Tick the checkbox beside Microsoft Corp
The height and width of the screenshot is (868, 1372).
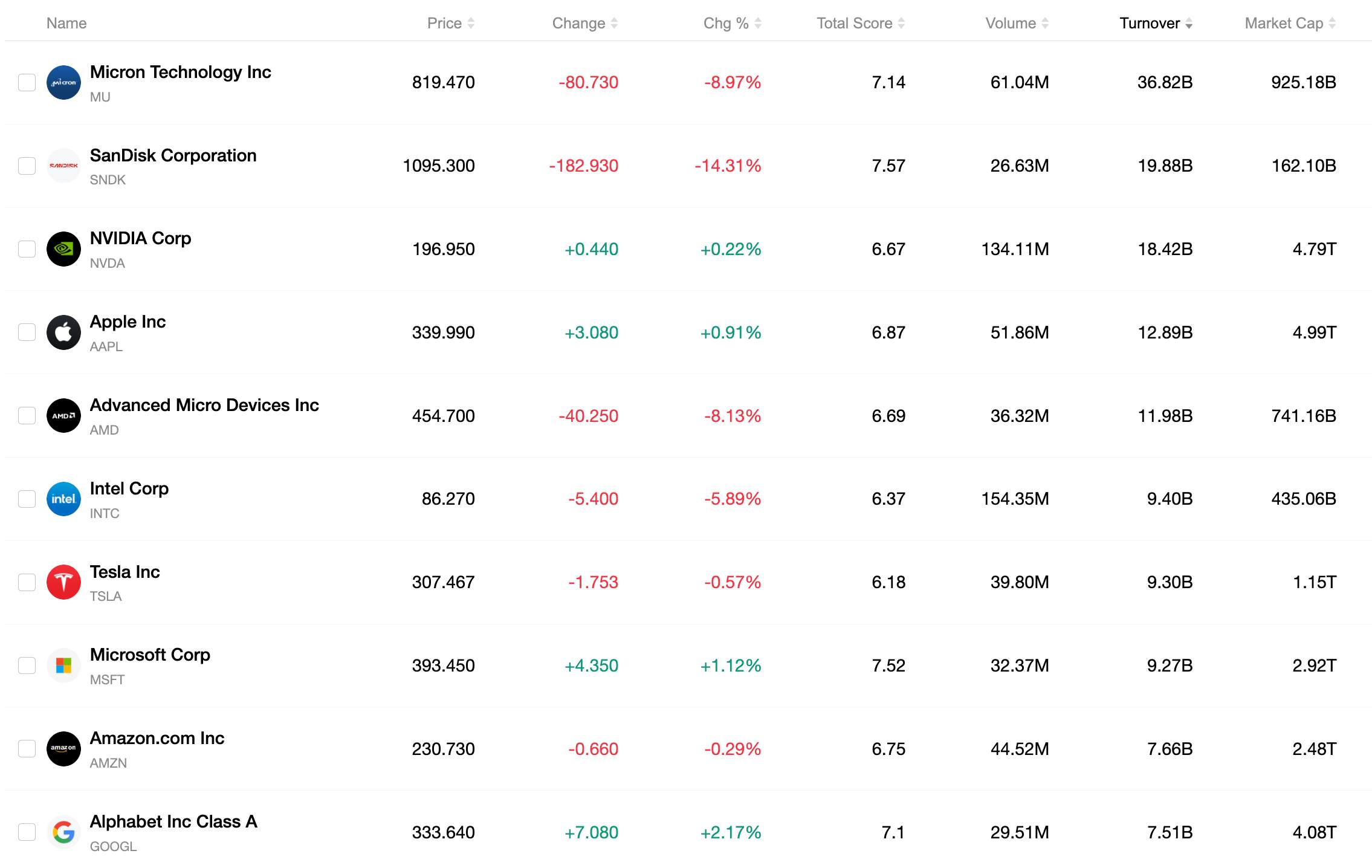(27, 666)
